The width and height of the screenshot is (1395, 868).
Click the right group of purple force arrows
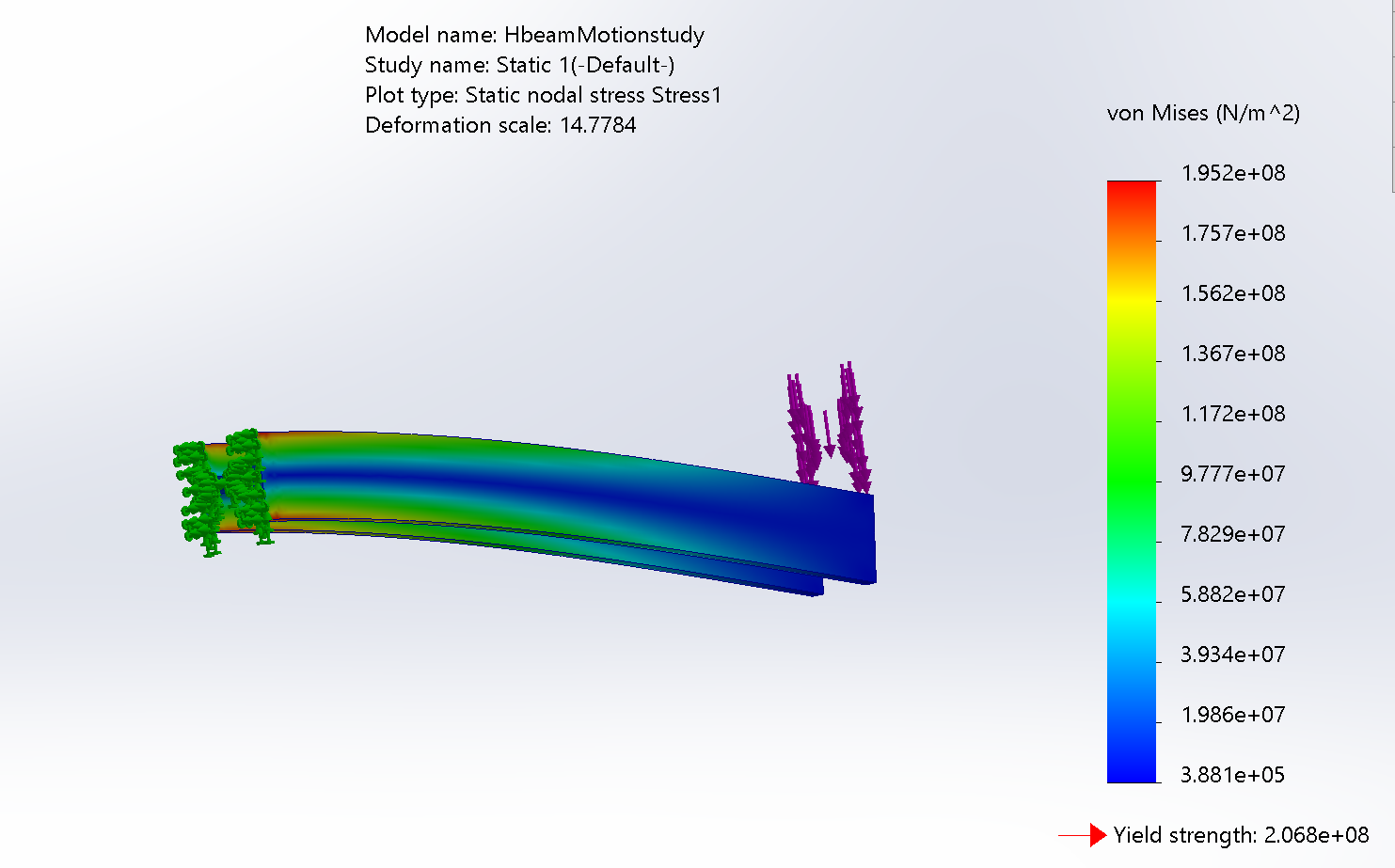coord(853,425)
